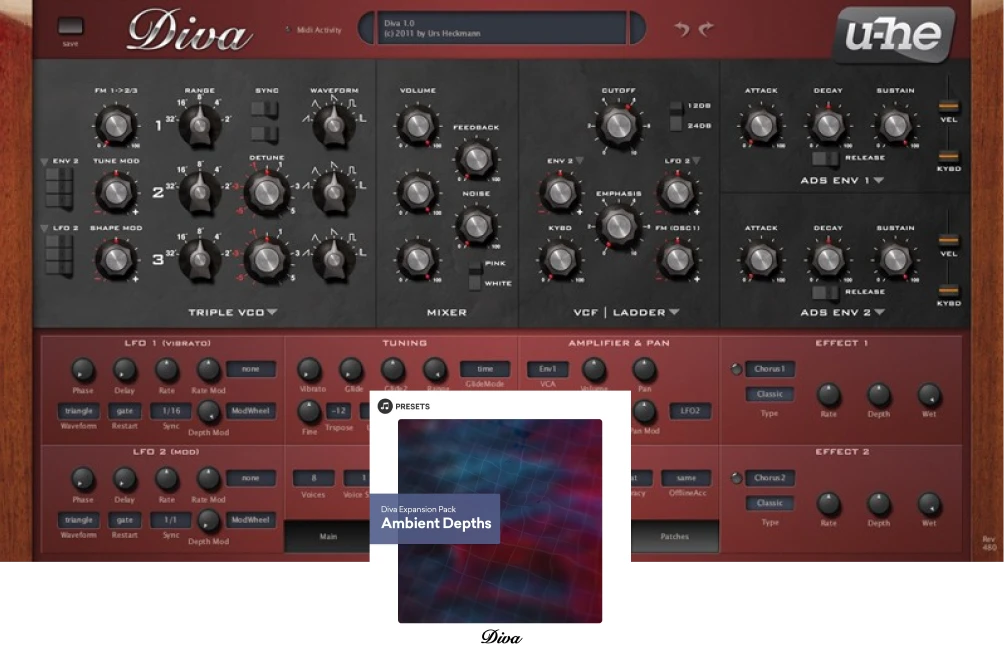The height and width of the screenshot is (652, 1004).
Task: Click the undo arrow icon
Action: pos(682,29)
